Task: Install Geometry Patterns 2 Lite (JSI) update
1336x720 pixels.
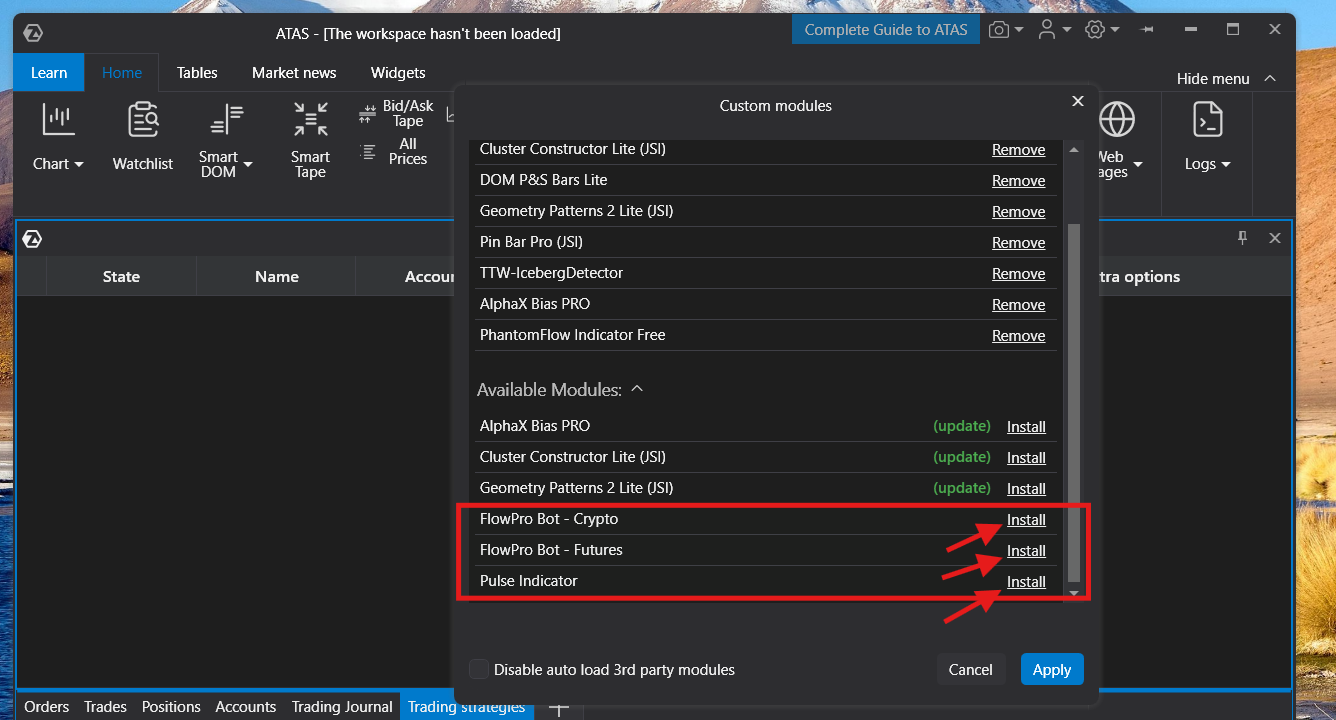Action: (1026, 489)
